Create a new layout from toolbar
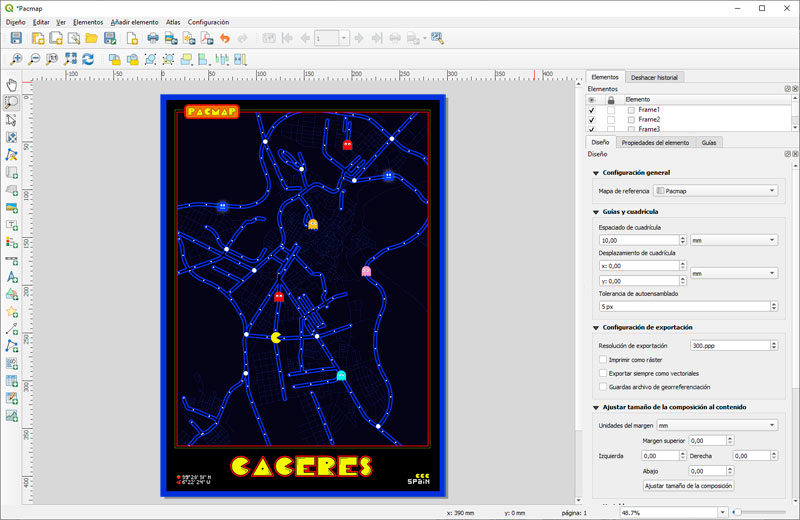 point(38,38)
